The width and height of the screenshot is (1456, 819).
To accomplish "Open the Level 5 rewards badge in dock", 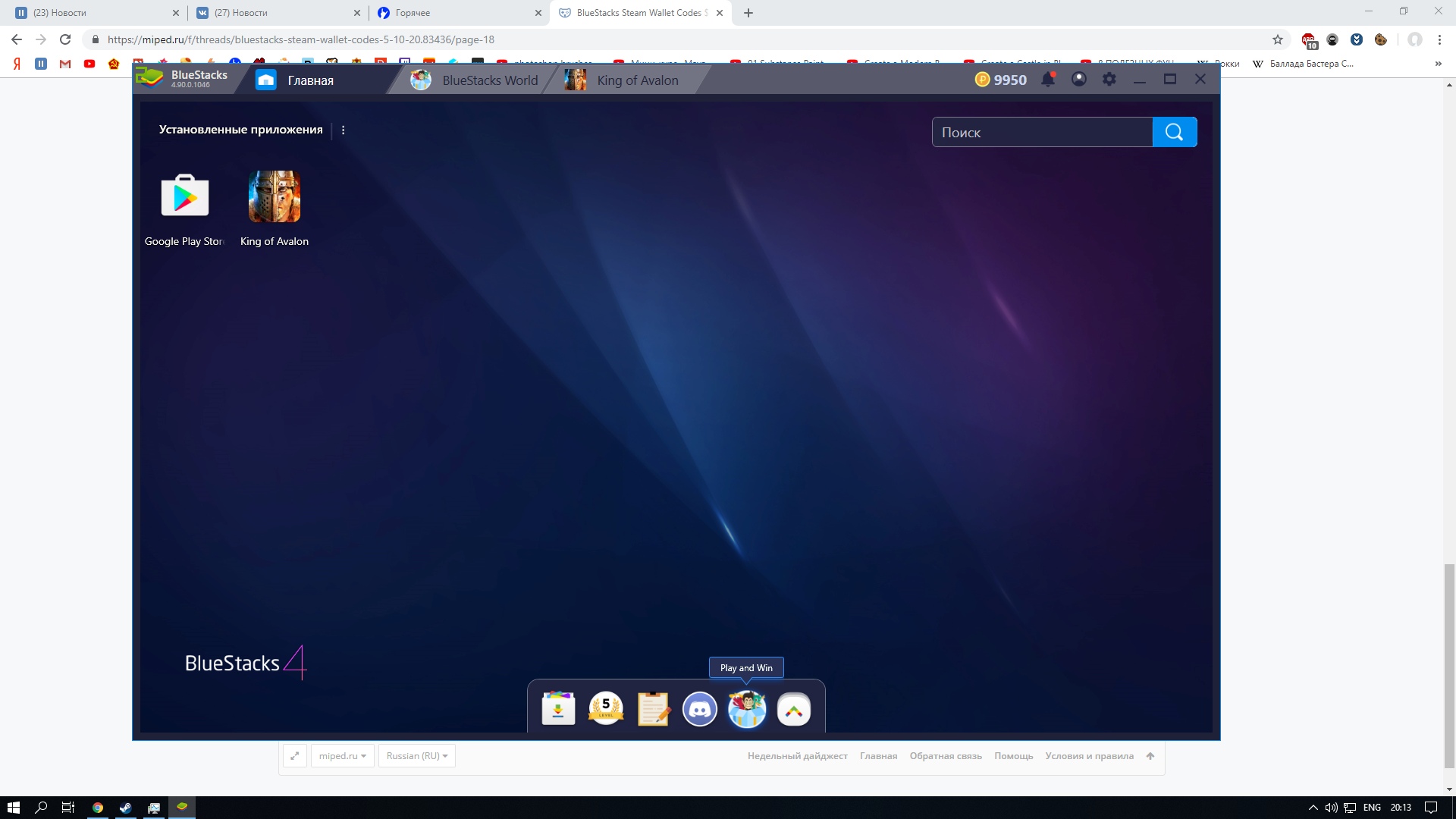I will (x=606, y=709).
